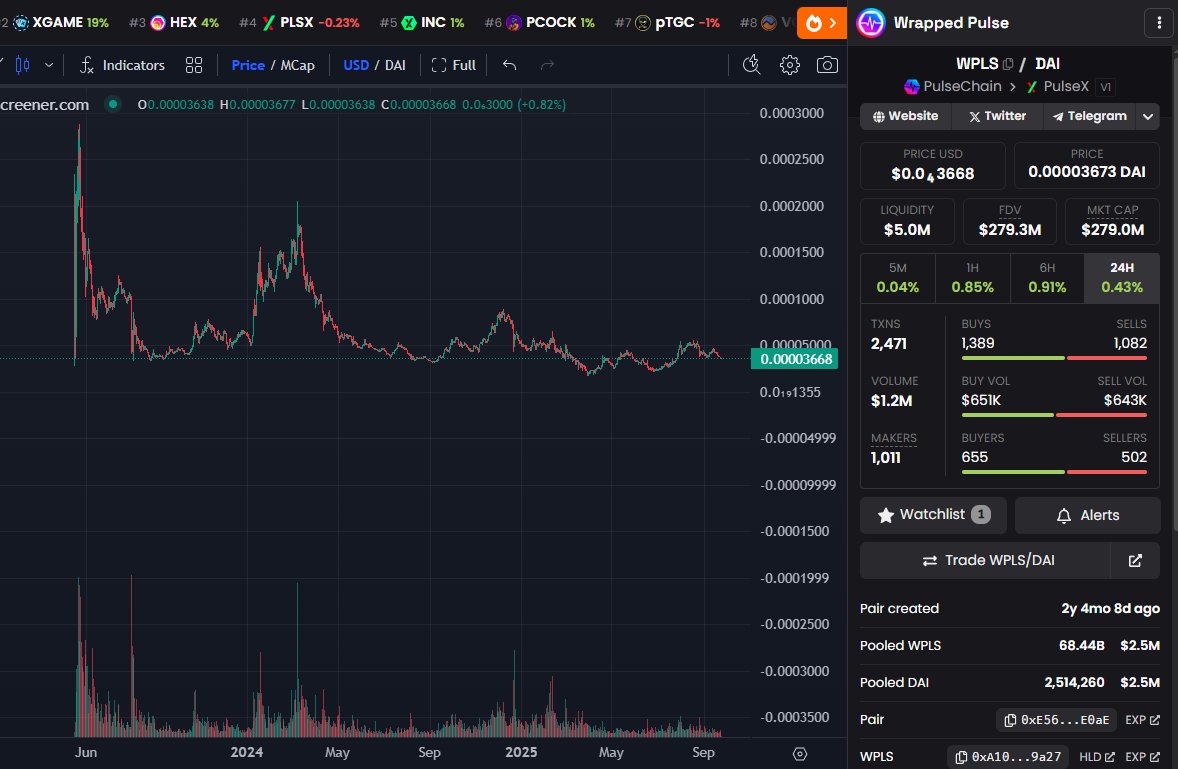Open pair EXP explorer link
1178x769 pixels.
click(x=1142, y=720)
